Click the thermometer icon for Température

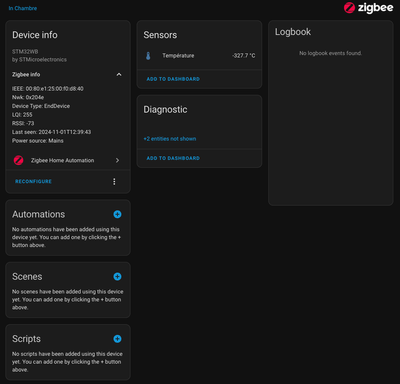(148, 56)
